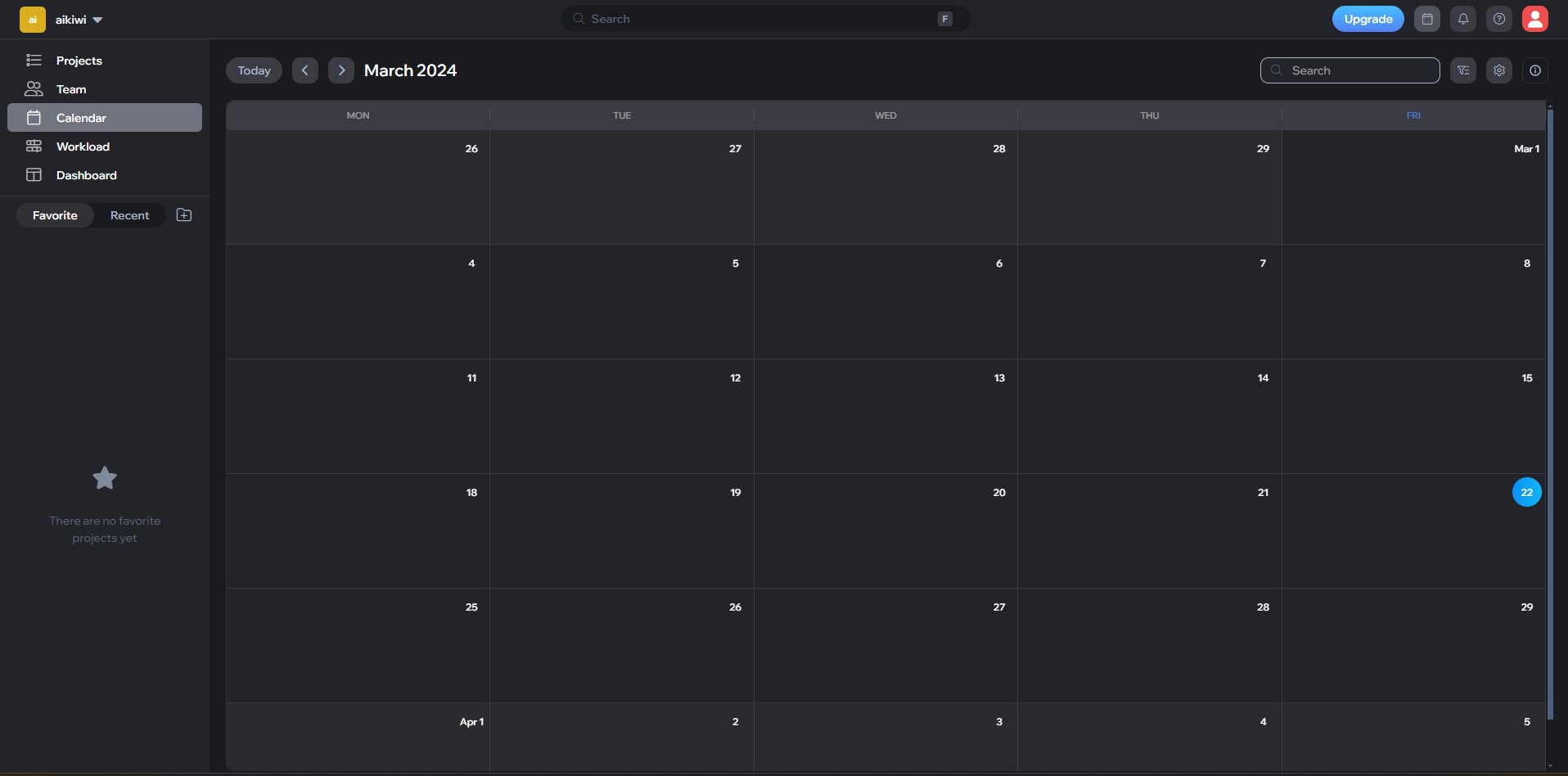Open the calendar info icon
Viewport: 1568px width, 776px height.
point(1535,70)
